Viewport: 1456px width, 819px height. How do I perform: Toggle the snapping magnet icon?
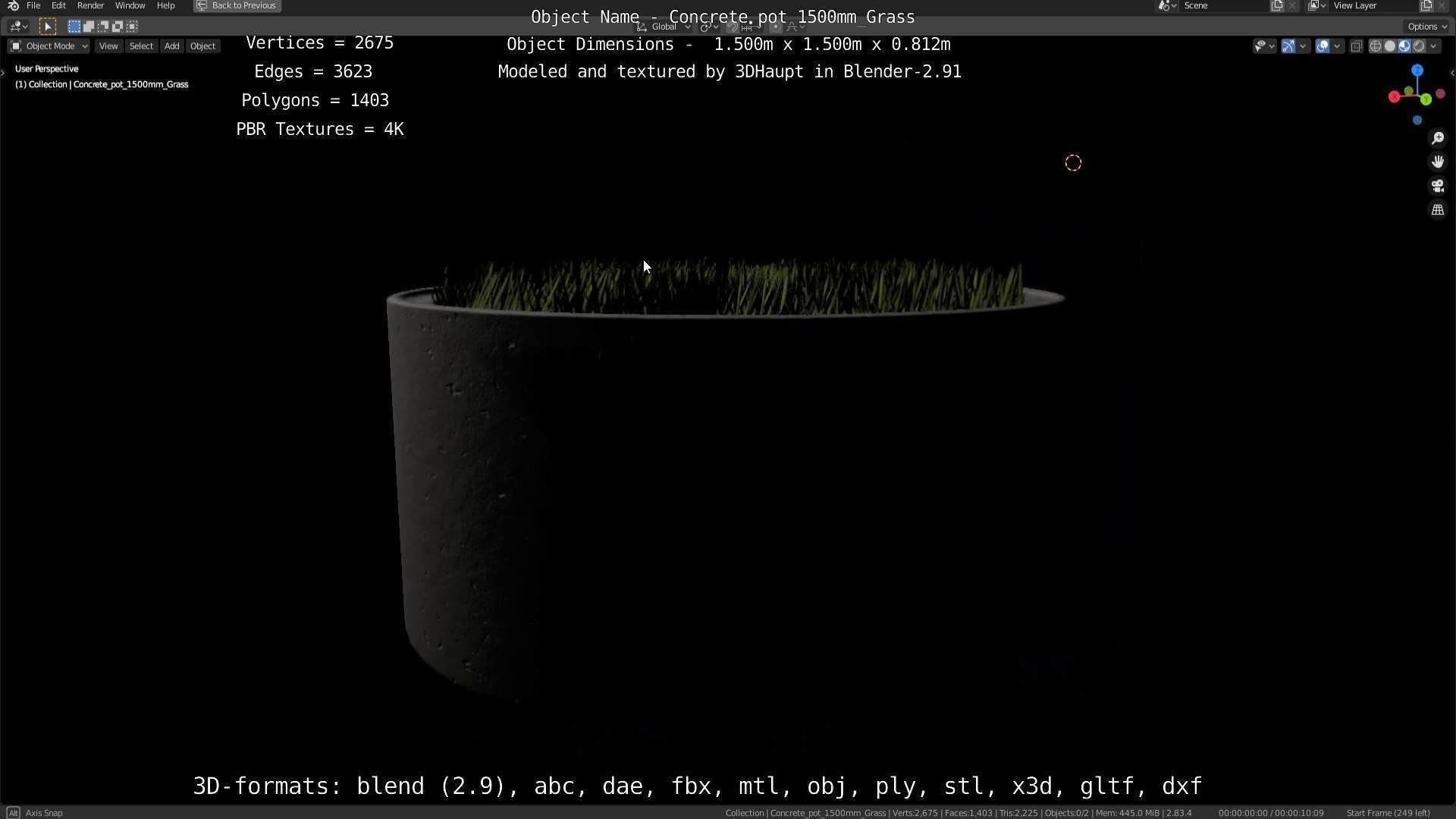pos(732,27)
